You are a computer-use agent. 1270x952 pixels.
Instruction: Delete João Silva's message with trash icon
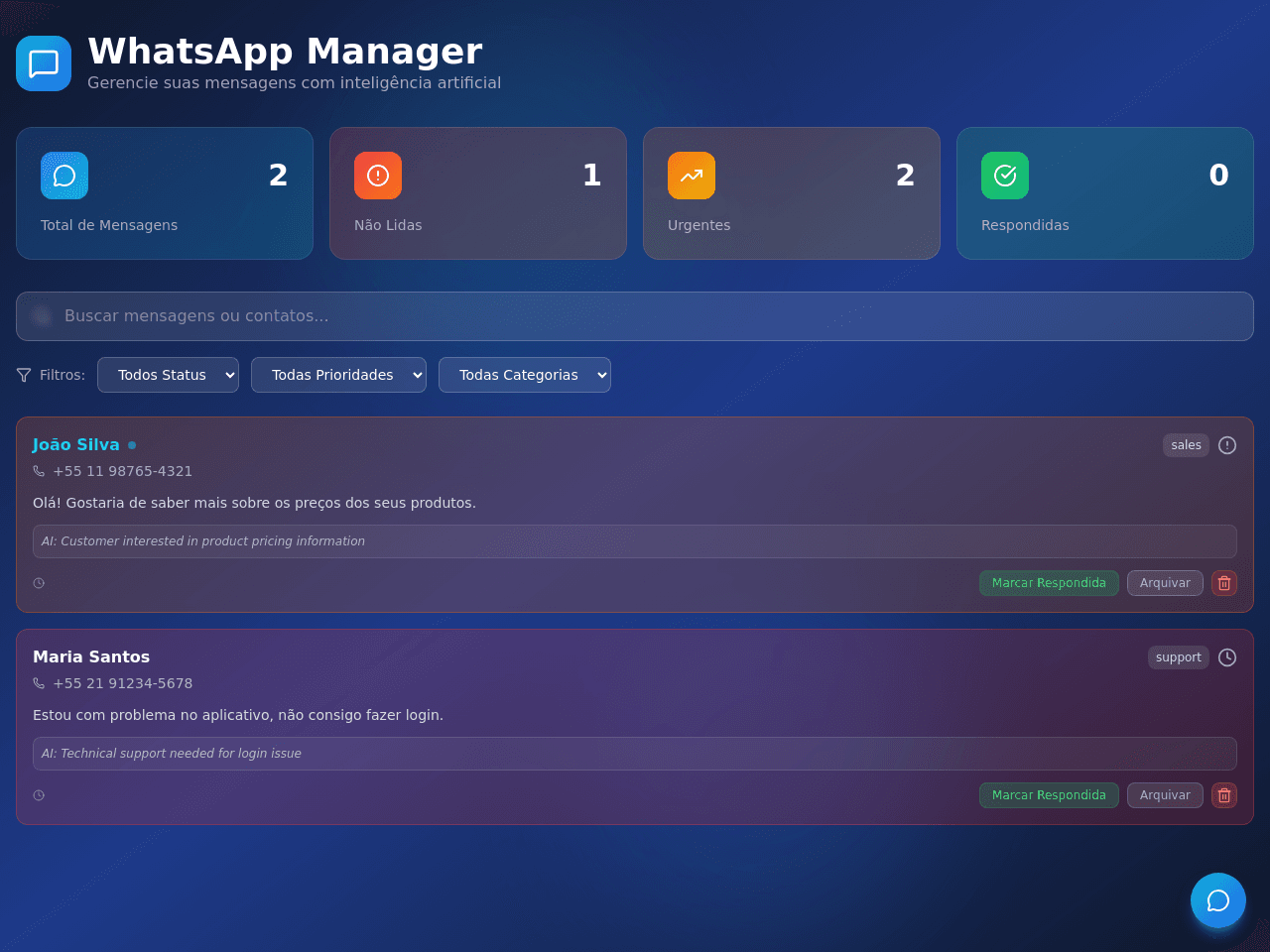click(1224, 583)
